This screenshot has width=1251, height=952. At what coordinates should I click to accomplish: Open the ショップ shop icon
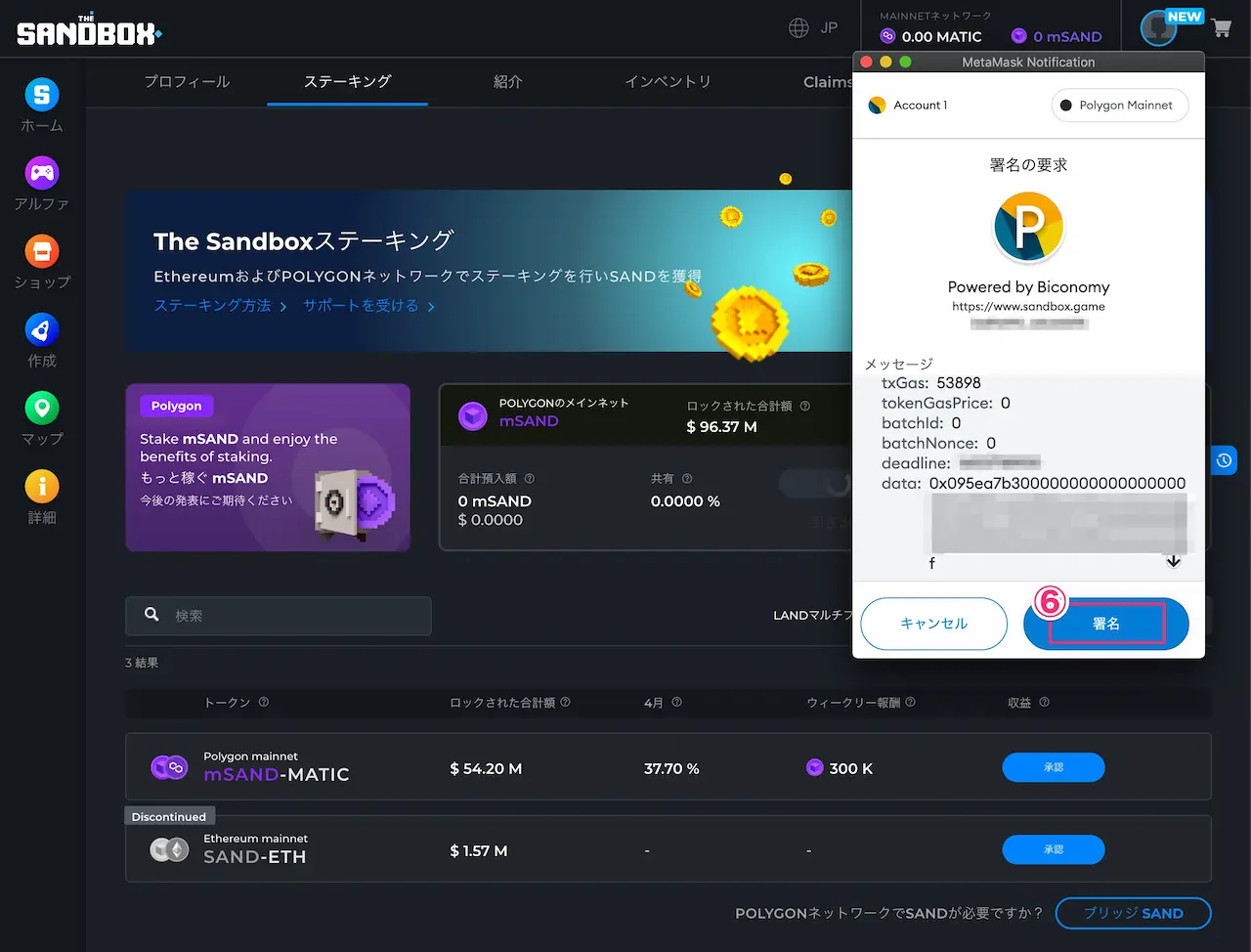[x=41, y=251]
